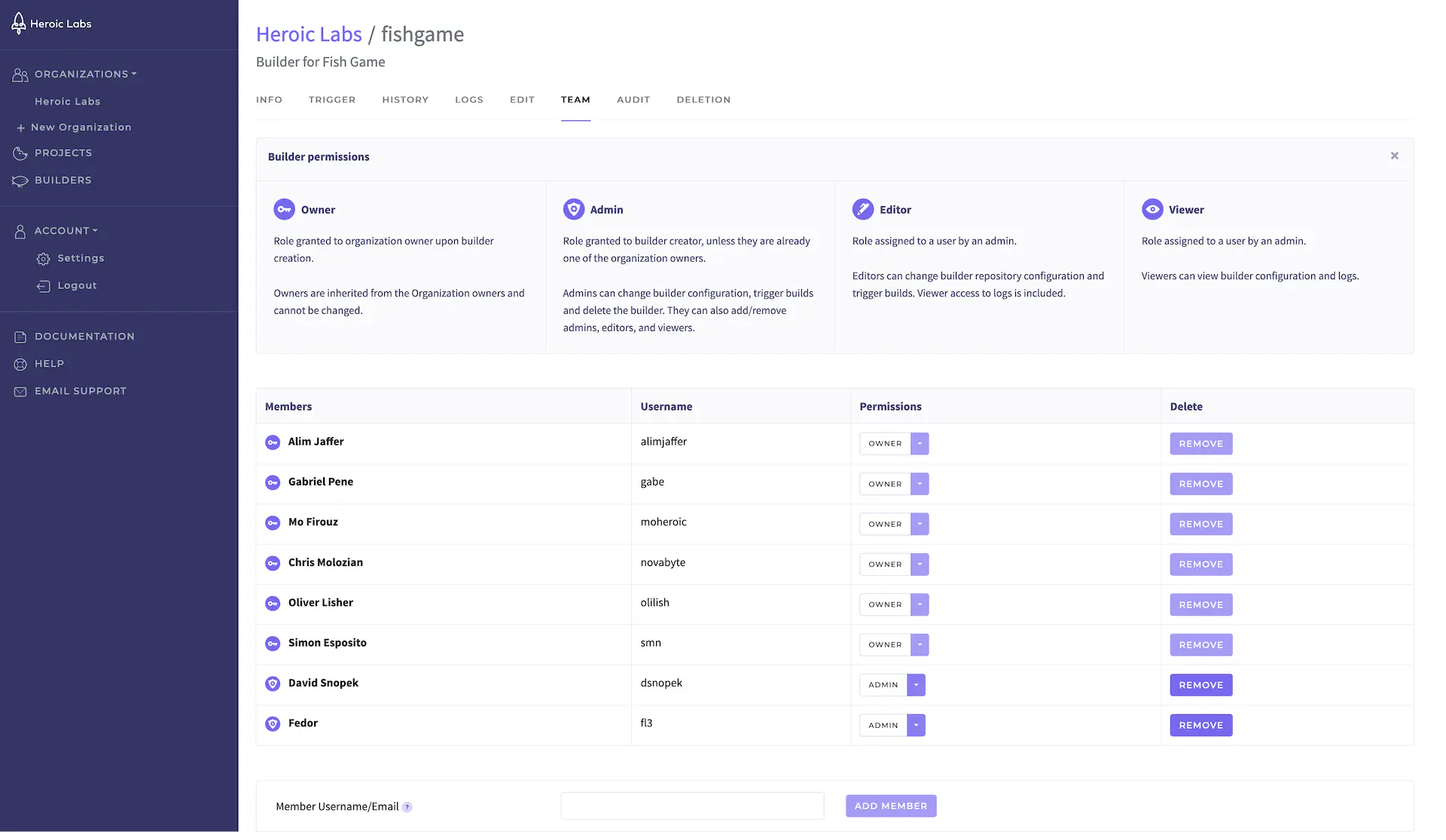Open the History tab
Viewport: 1446px width, 840px height.
(405, 99)
